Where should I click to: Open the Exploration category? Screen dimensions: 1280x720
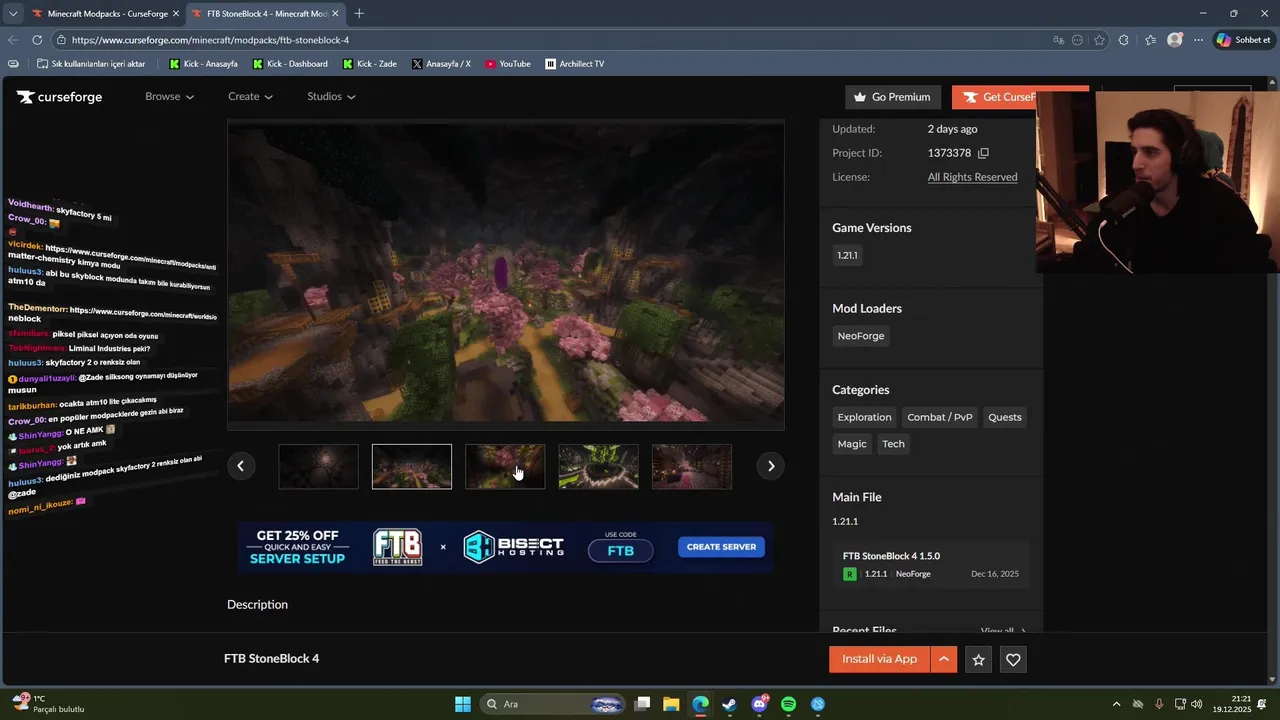coord(864,417)
